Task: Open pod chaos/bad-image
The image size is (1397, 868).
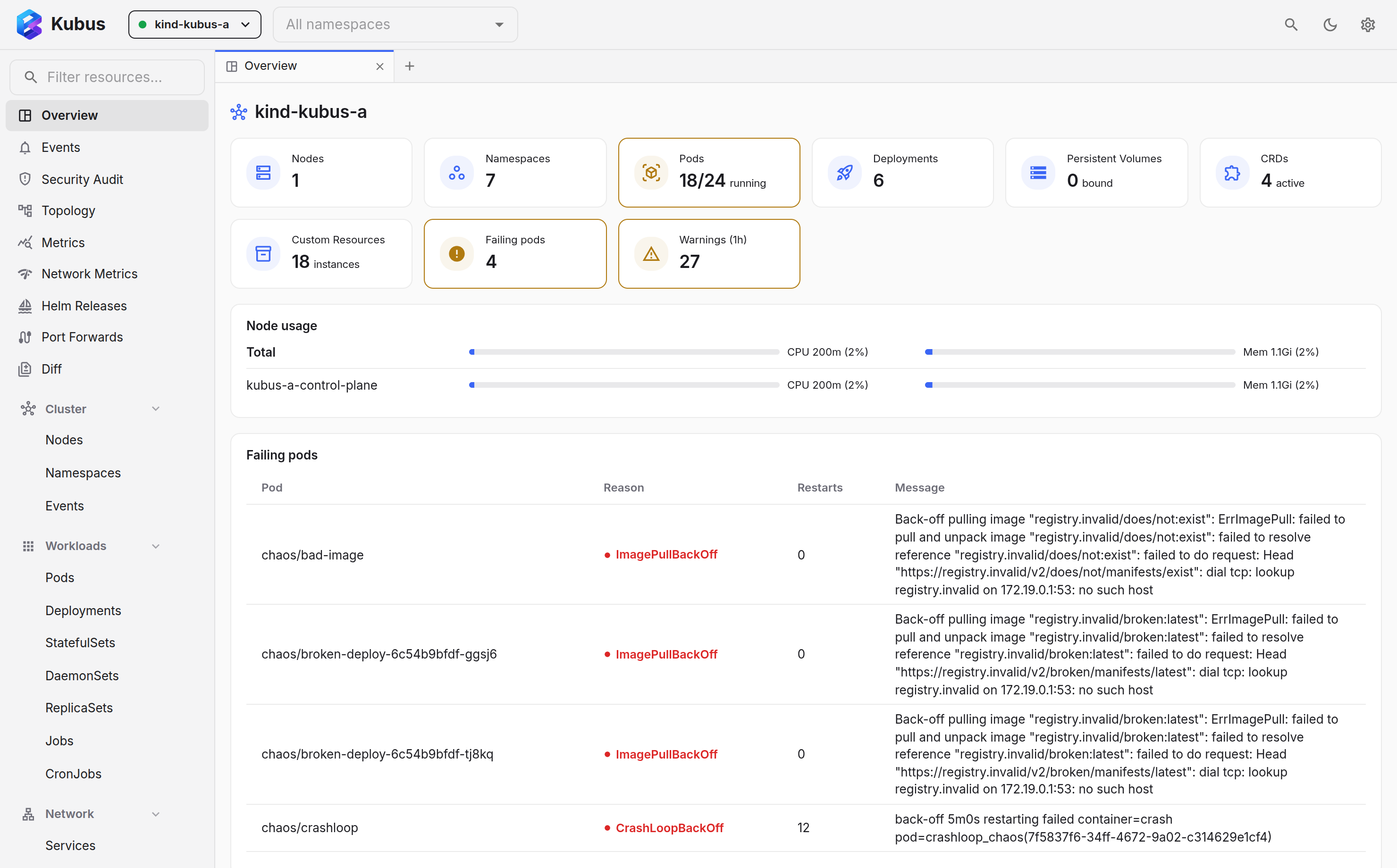Action: pos(312,555)
